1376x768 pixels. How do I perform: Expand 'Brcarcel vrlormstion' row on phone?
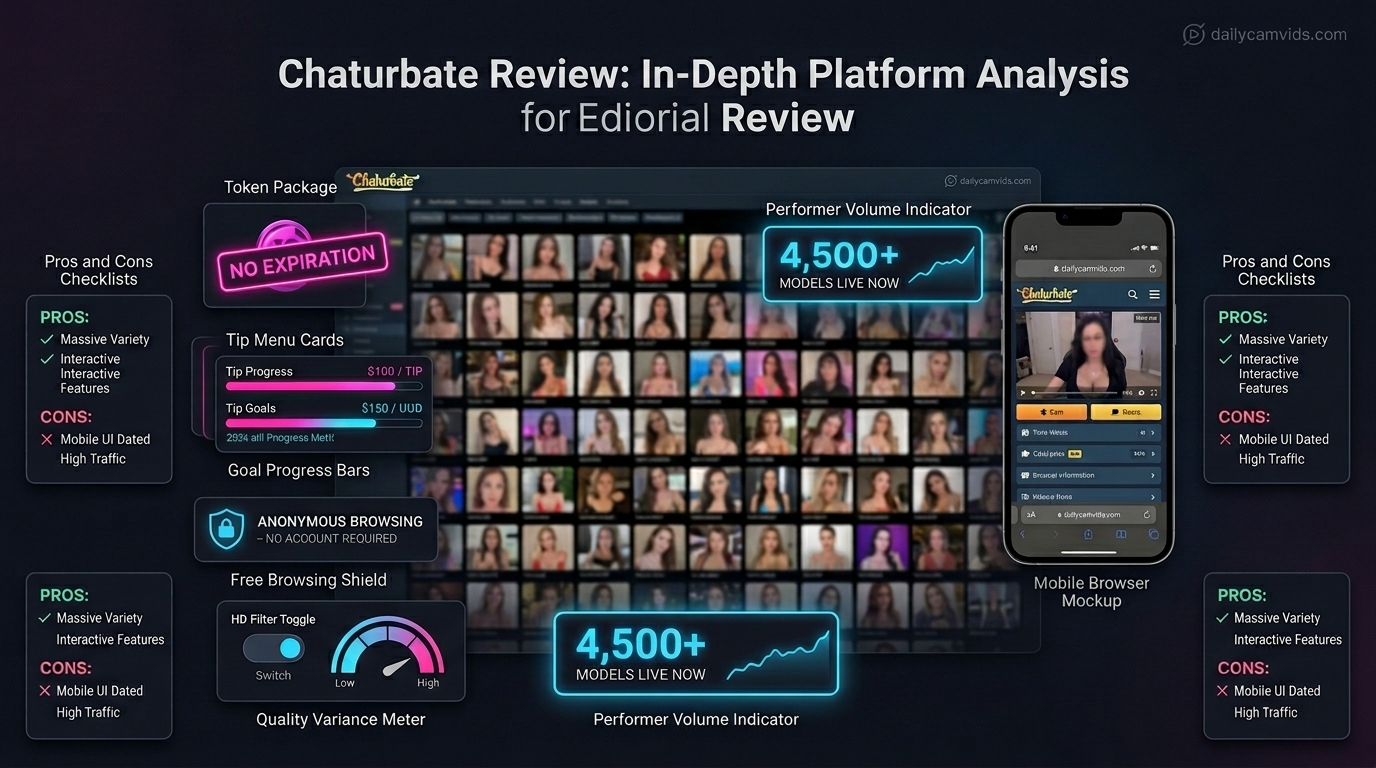1089,475
